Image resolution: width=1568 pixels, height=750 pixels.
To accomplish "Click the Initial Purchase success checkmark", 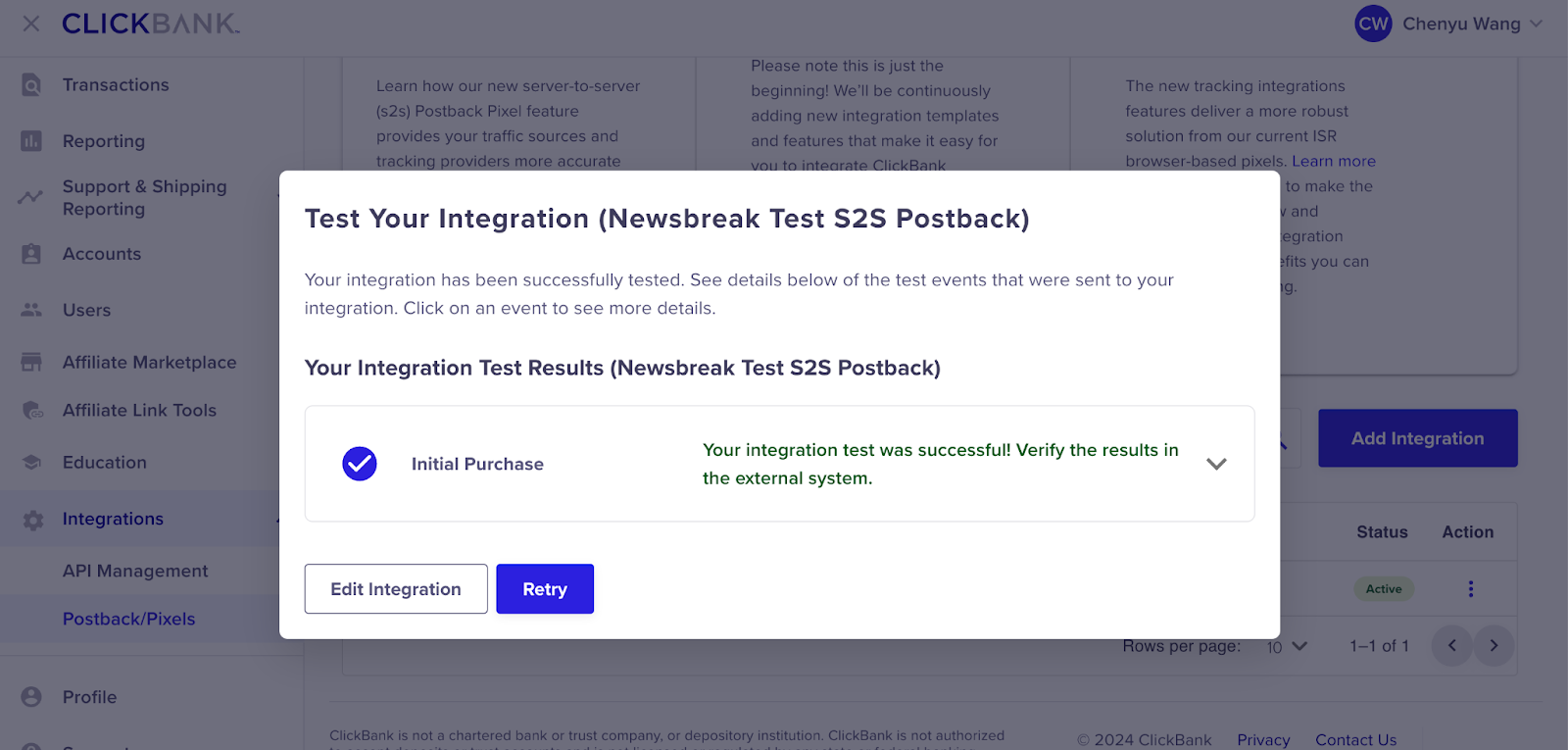I will point(360,464).
